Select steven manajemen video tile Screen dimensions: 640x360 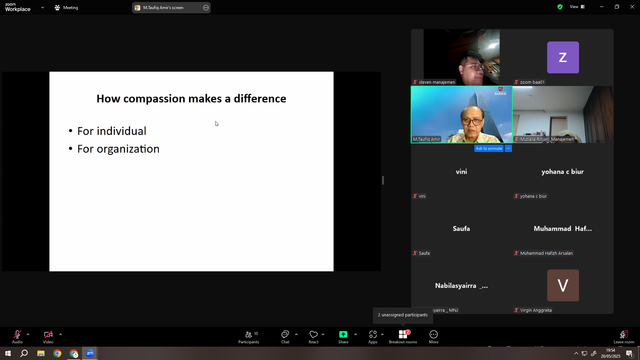pos(462,57)
